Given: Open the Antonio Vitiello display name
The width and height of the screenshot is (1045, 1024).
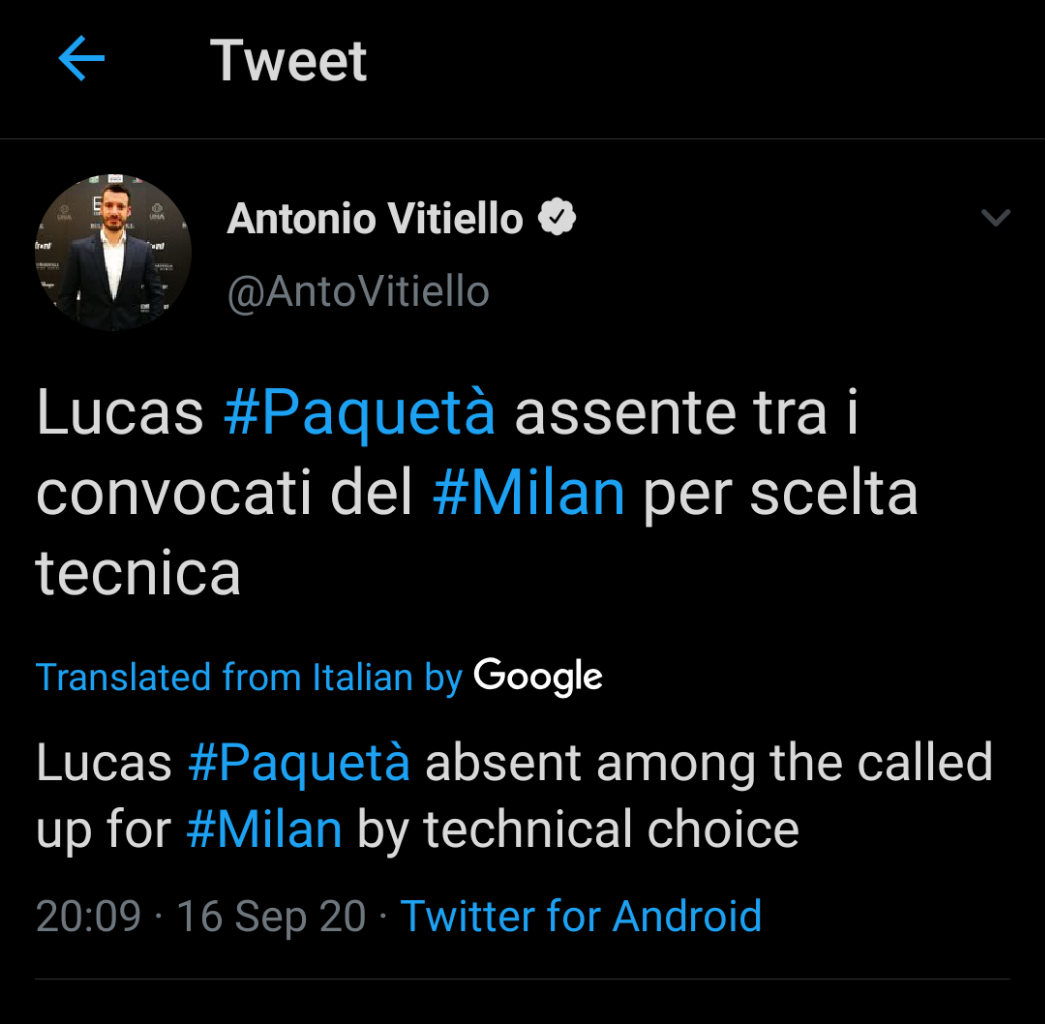Looking at the screenshot, I should (x=375, y=218).
